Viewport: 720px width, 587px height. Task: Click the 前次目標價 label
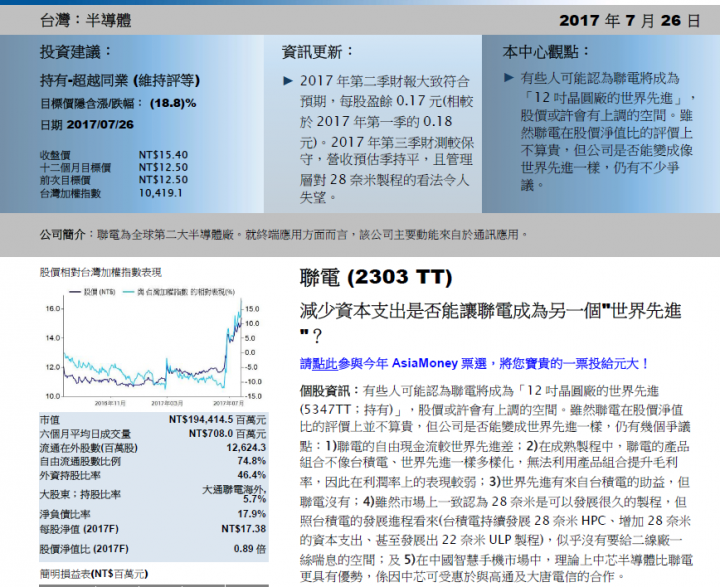[x=65, y=180]
